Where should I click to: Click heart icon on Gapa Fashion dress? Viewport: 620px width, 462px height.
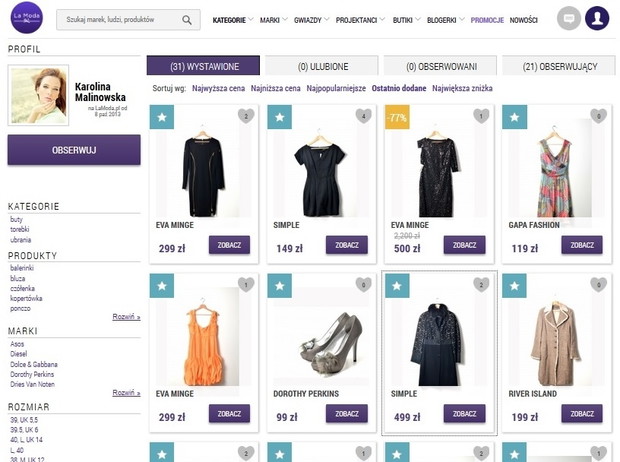click(x=598, y=116)
